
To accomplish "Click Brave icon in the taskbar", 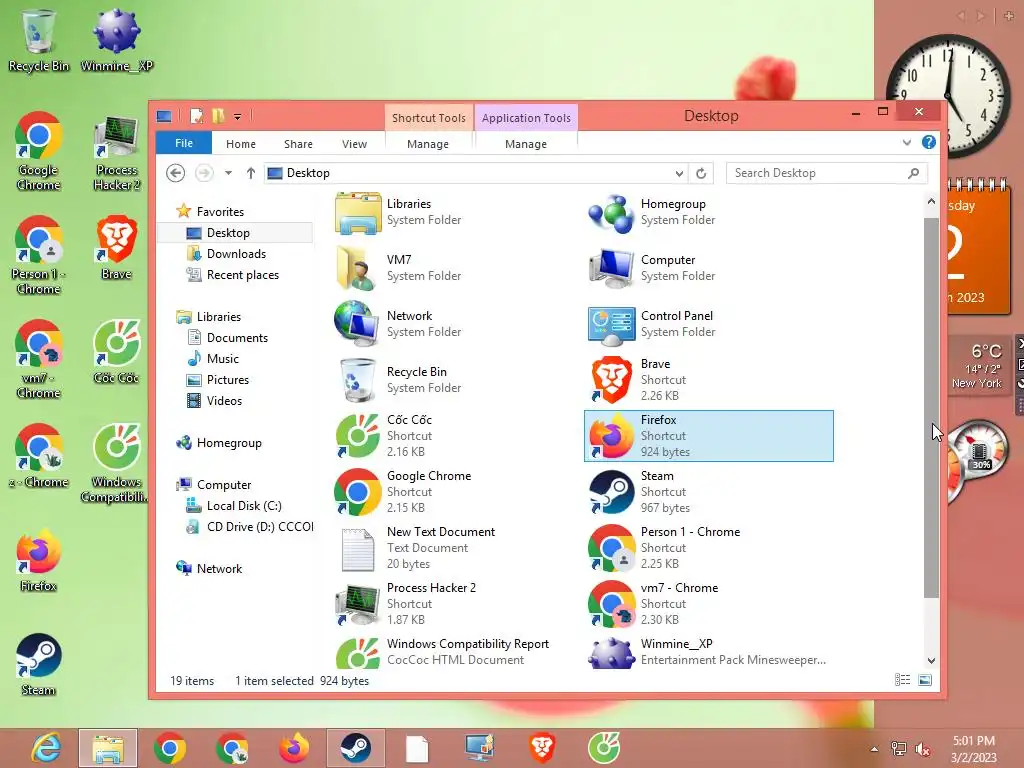I will [x=542, y=748].
